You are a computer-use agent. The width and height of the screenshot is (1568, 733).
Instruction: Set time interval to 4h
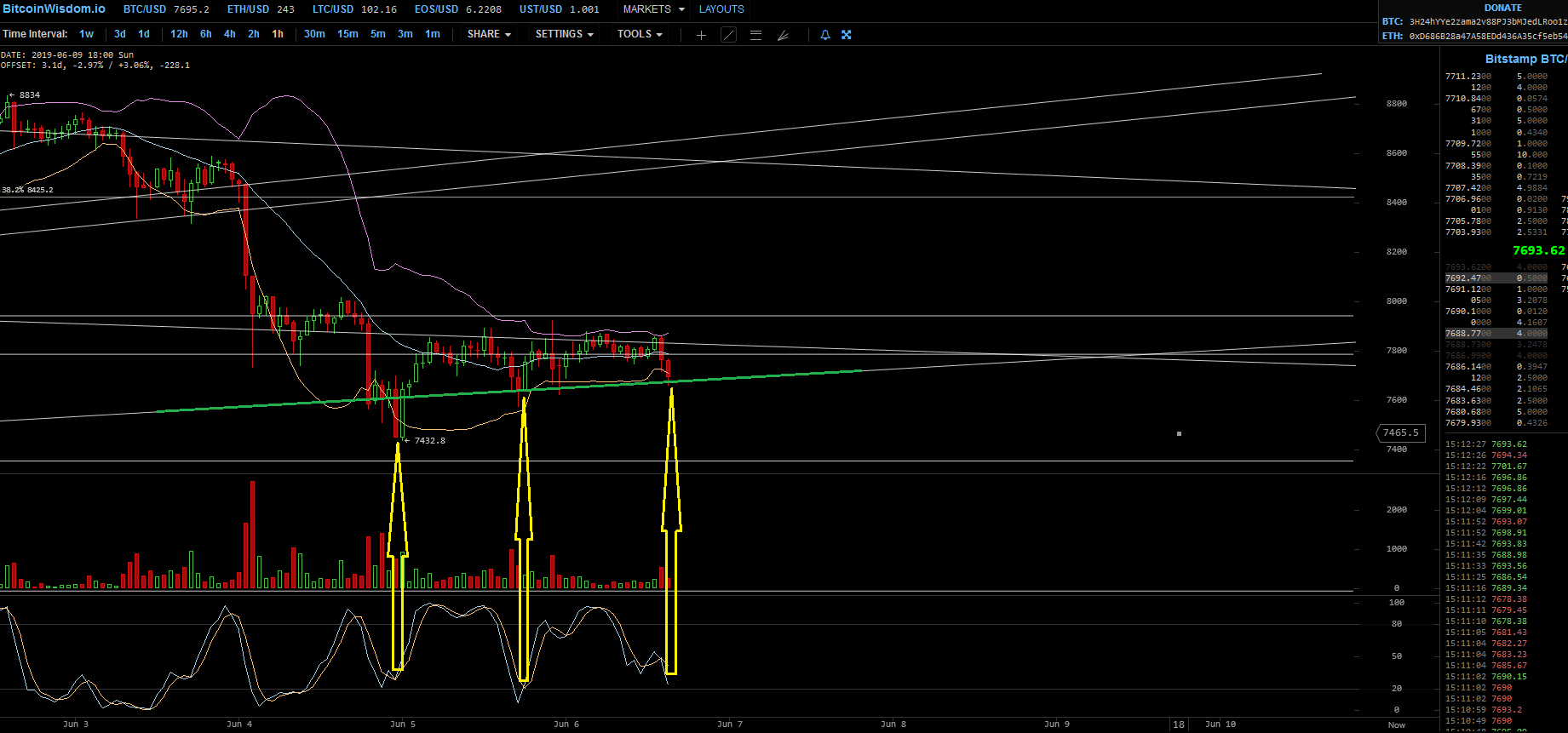pyautogui.click(x=230, y=34)
